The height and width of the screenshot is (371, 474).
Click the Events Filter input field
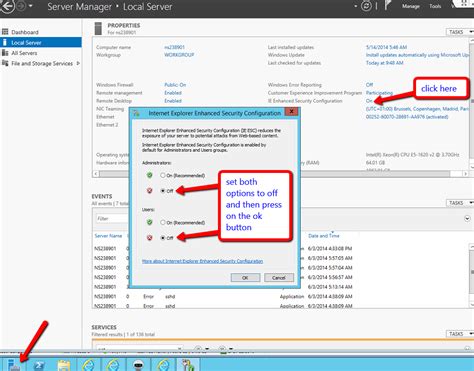coord(112,219)
